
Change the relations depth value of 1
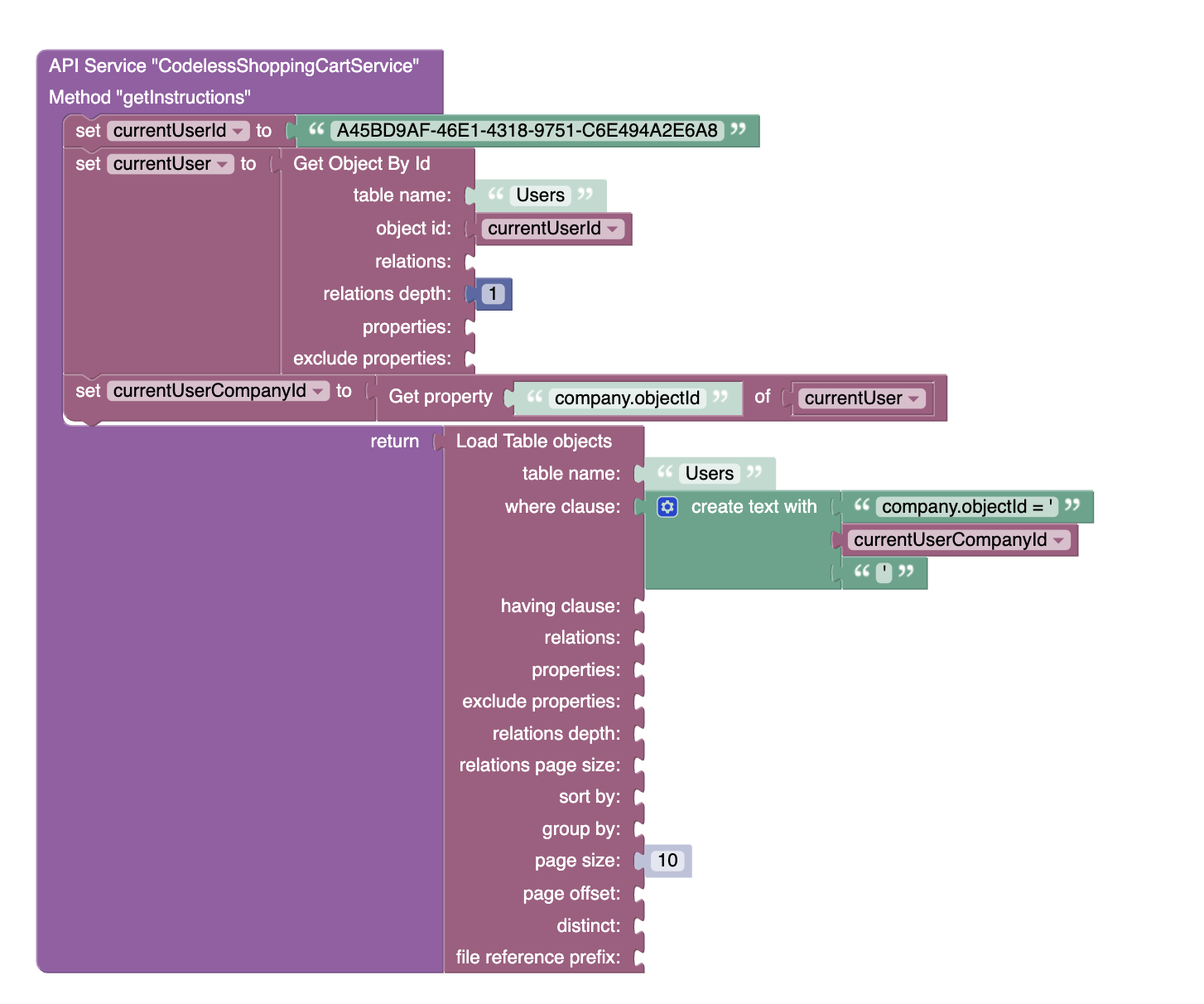click(494, 293)
